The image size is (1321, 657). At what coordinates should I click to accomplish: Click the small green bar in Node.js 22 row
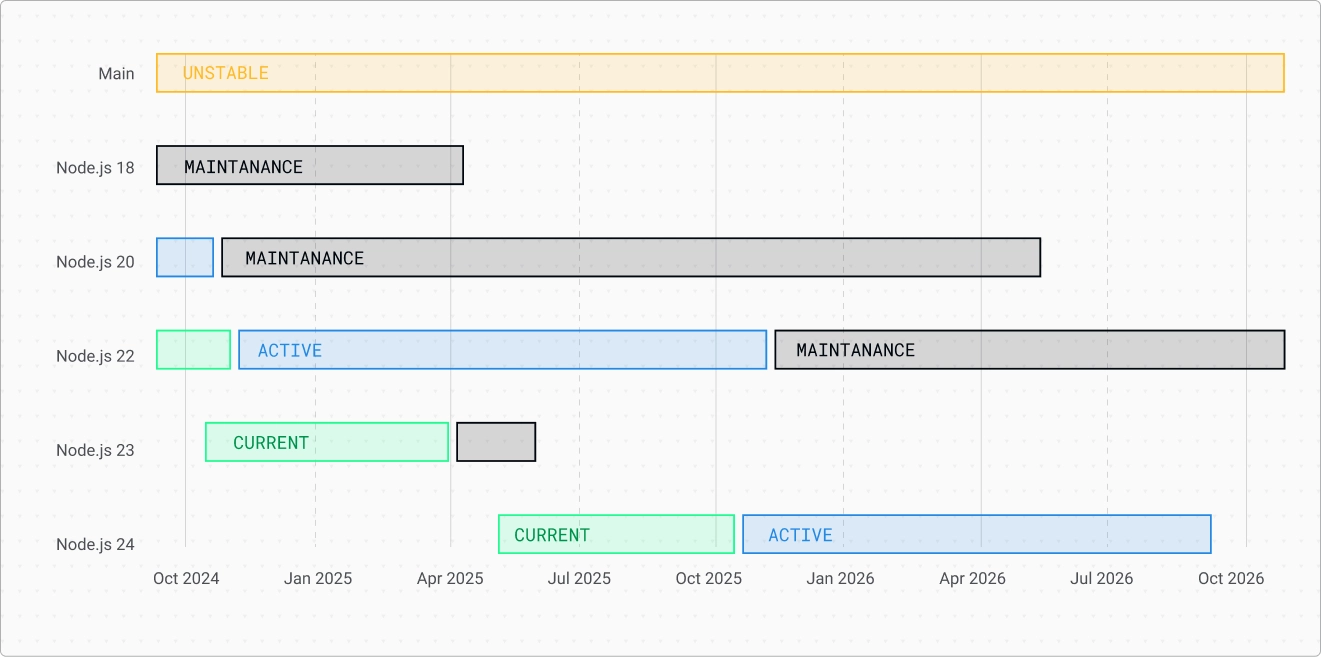click(194, 350)
